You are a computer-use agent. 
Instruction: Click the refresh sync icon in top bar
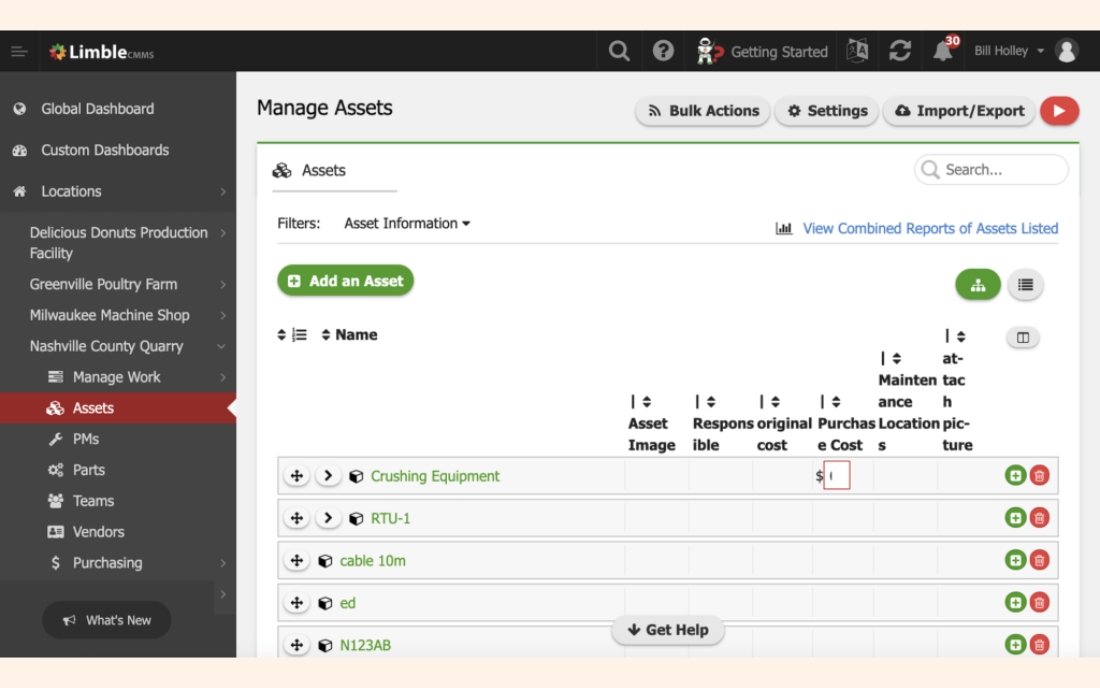[900, 51]
